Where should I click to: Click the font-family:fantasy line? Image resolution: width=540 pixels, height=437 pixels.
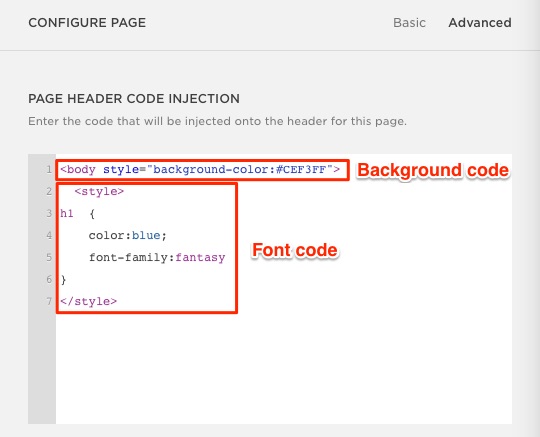click(x=157, y=258)
